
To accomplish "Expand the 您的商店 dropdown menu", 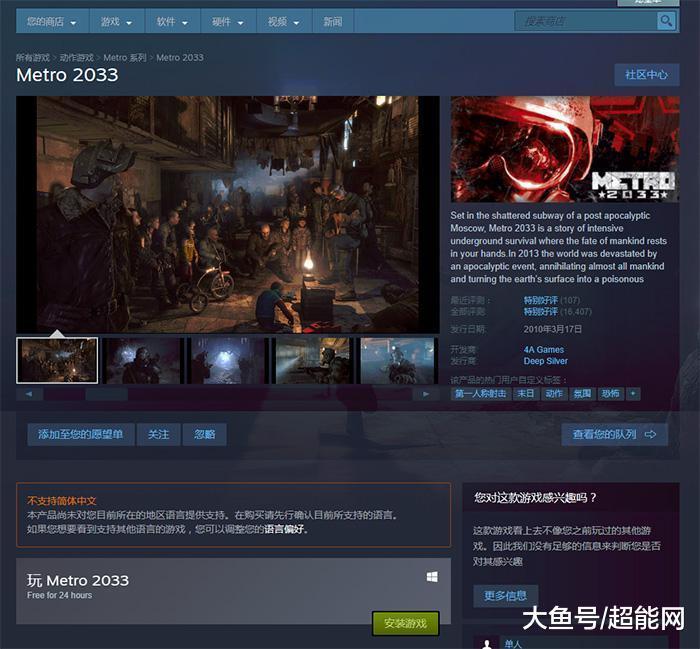I will 52,21.
